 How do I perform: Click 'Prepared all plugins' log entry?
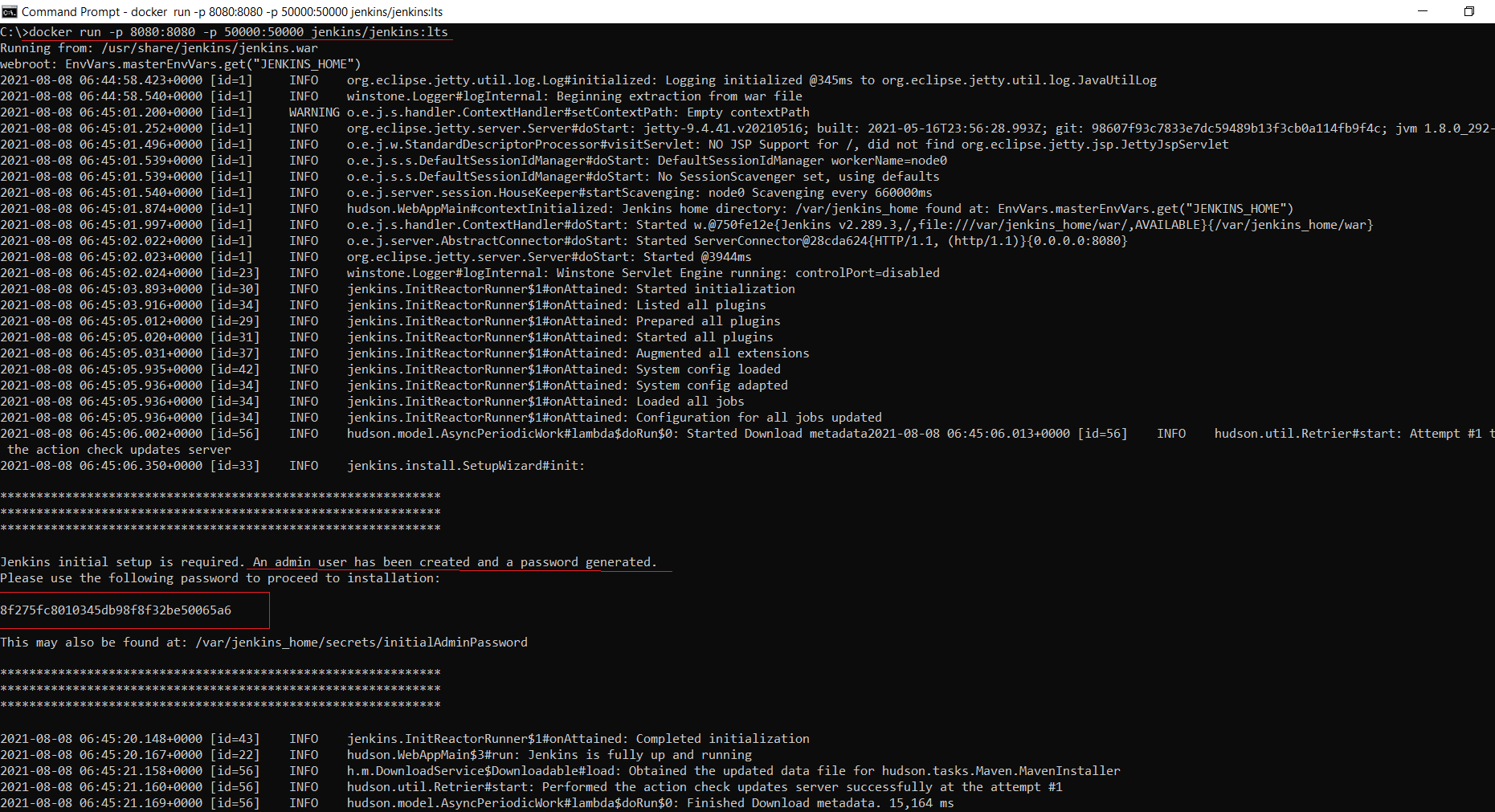click(709, 321)
